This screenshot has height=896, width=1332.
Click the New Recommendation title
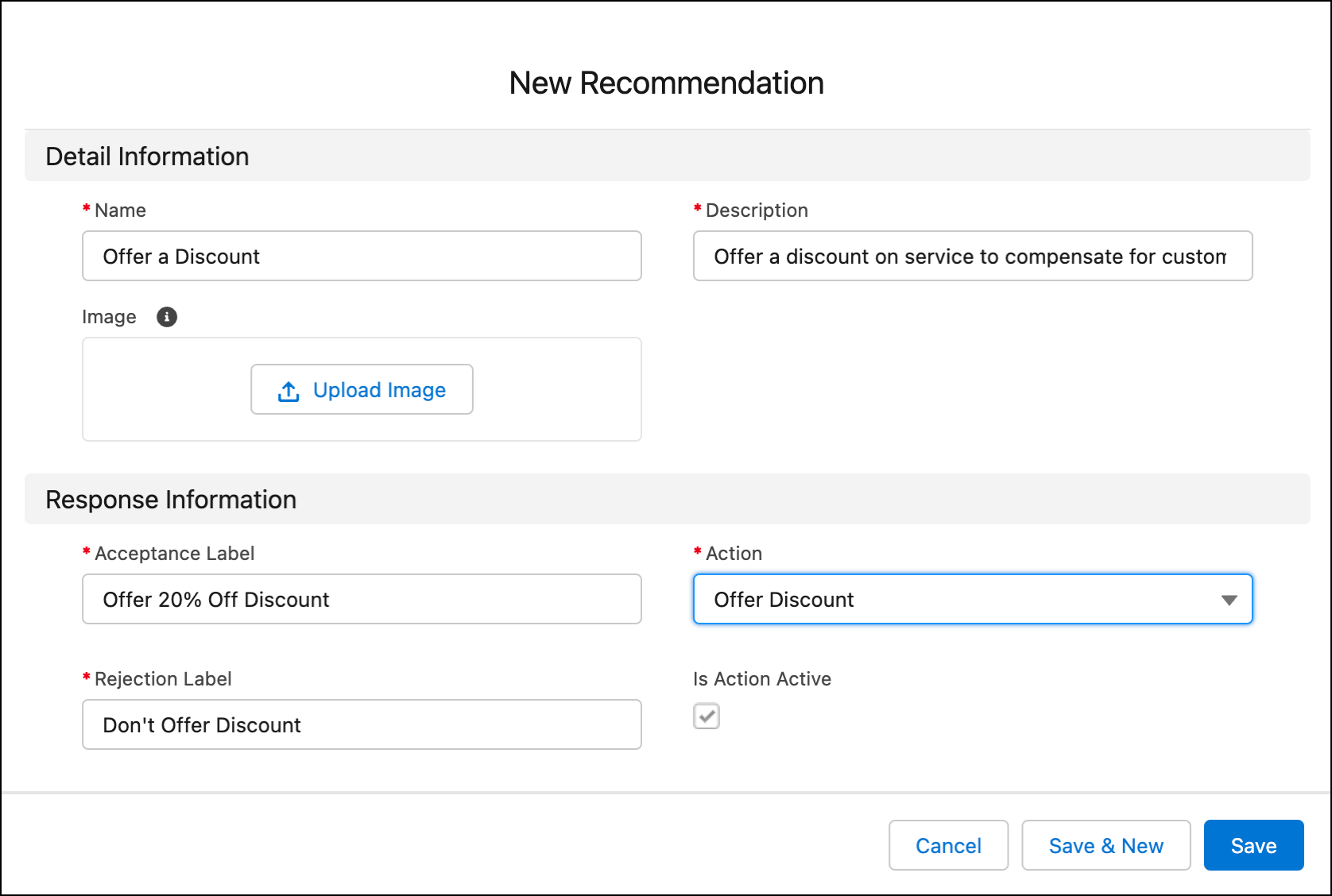tap(666, 83)
